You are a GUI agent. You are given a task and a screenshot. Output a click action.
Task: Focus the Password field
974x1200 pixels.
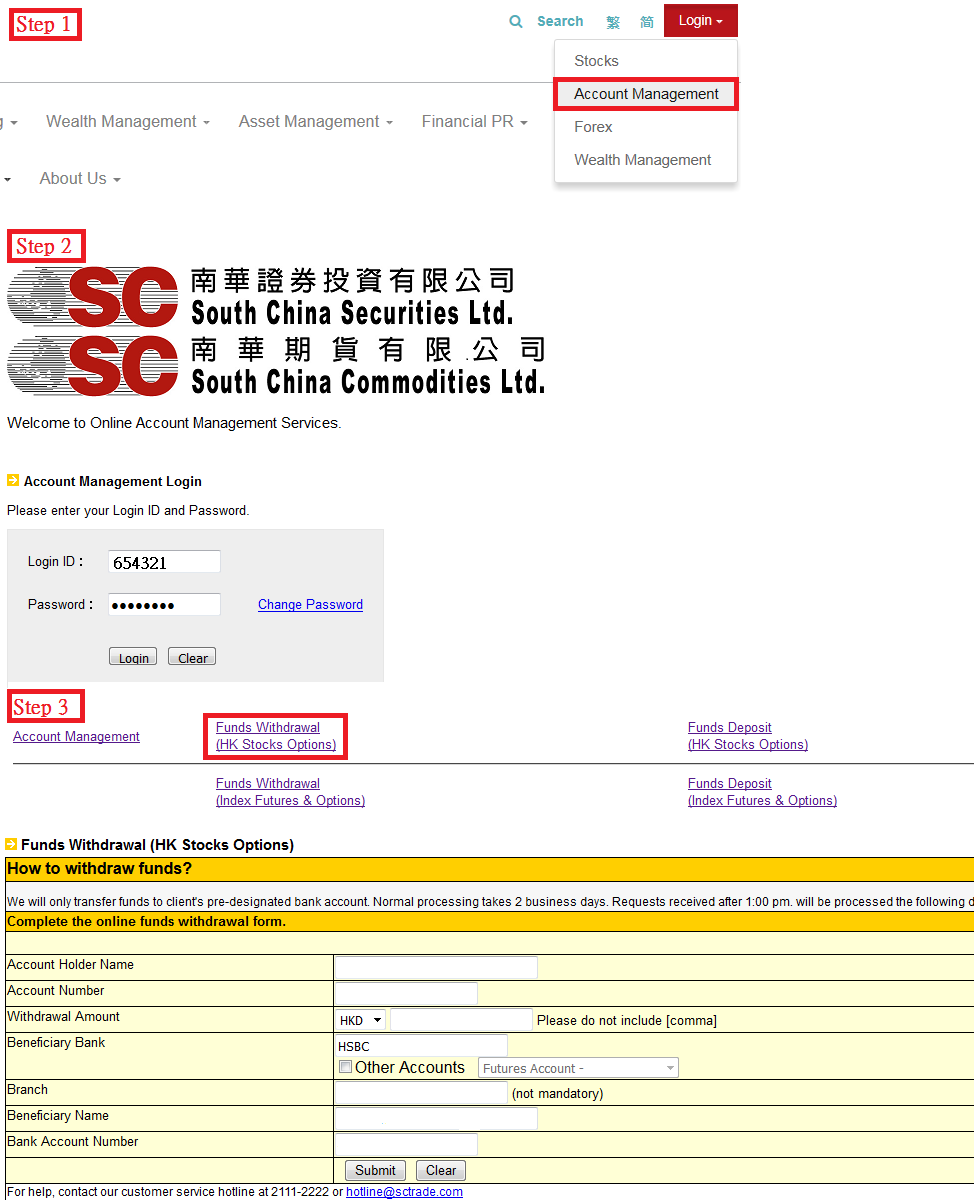click(x=164, y=605)
